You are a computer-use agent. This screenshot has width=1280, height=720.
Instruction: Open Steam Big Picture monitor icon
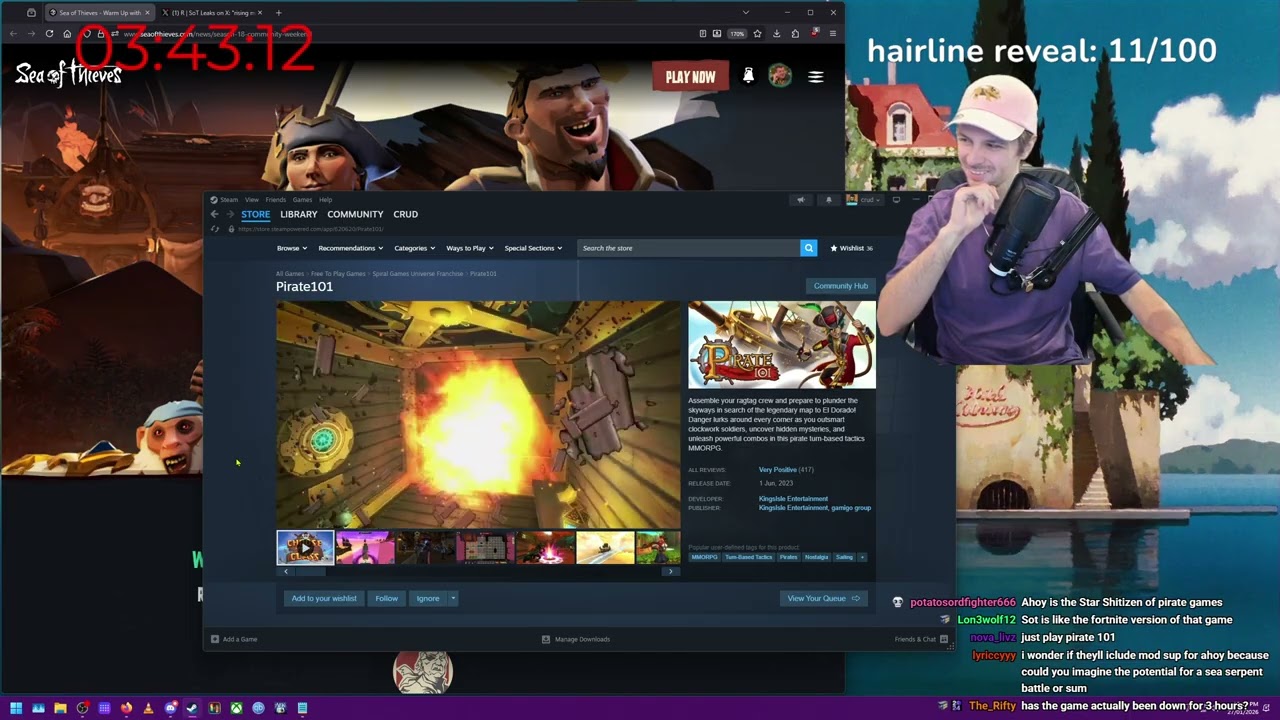tap(896, 200)
